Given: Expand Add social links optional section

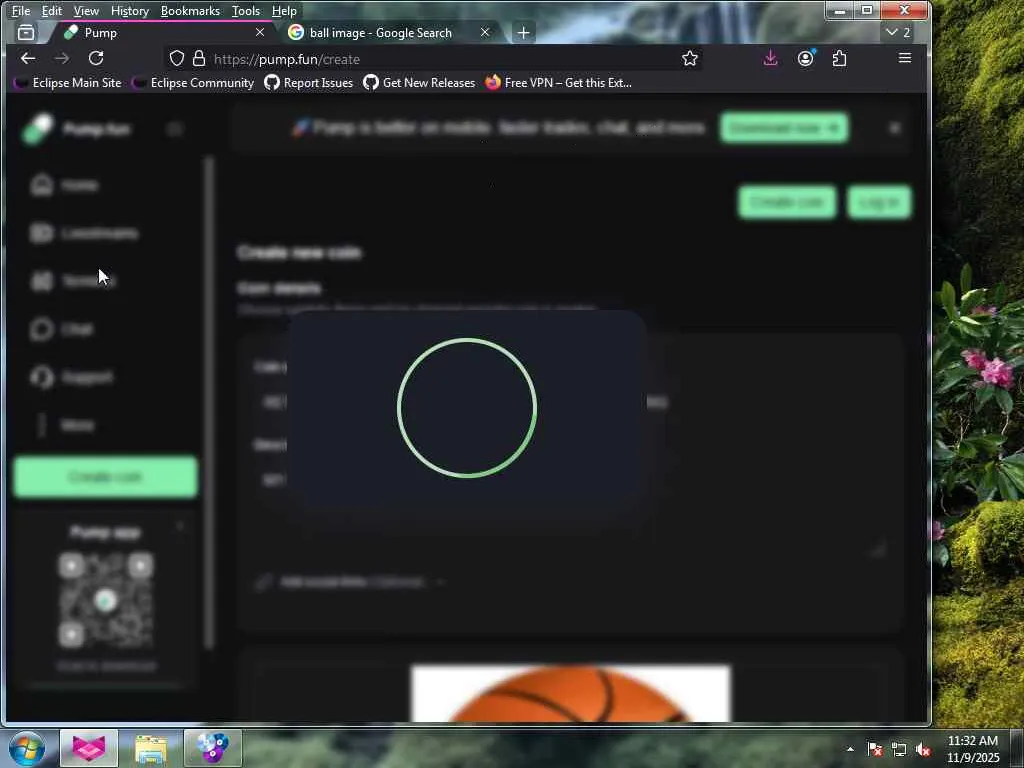Looking at the screenshot, I should 351,581.
